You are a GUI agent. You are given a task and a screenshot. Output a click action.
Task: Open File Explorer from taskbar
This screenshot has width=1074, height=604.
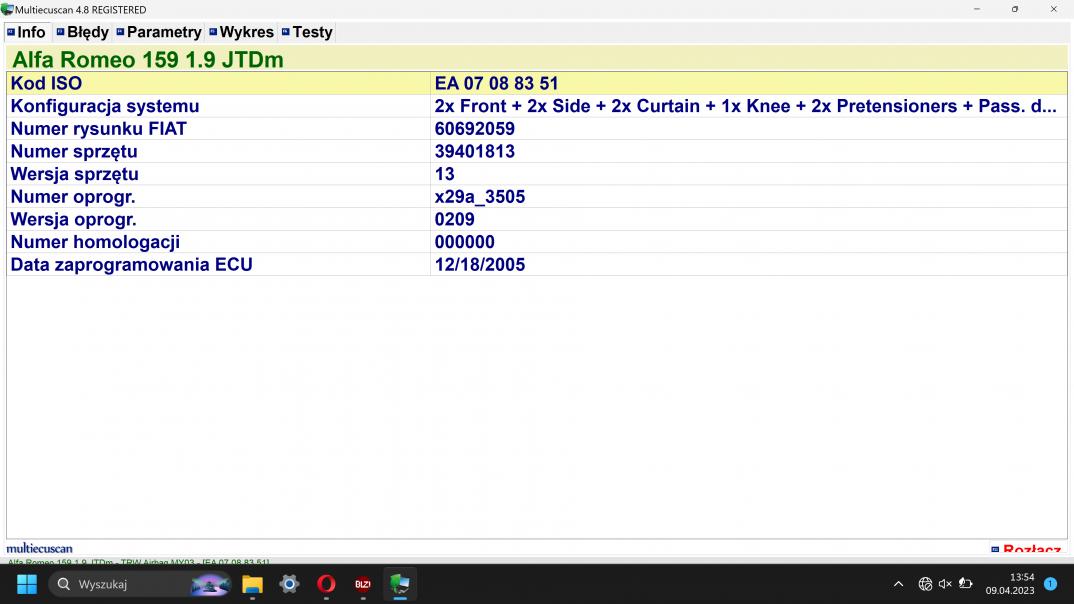click(x=252, y=584)
